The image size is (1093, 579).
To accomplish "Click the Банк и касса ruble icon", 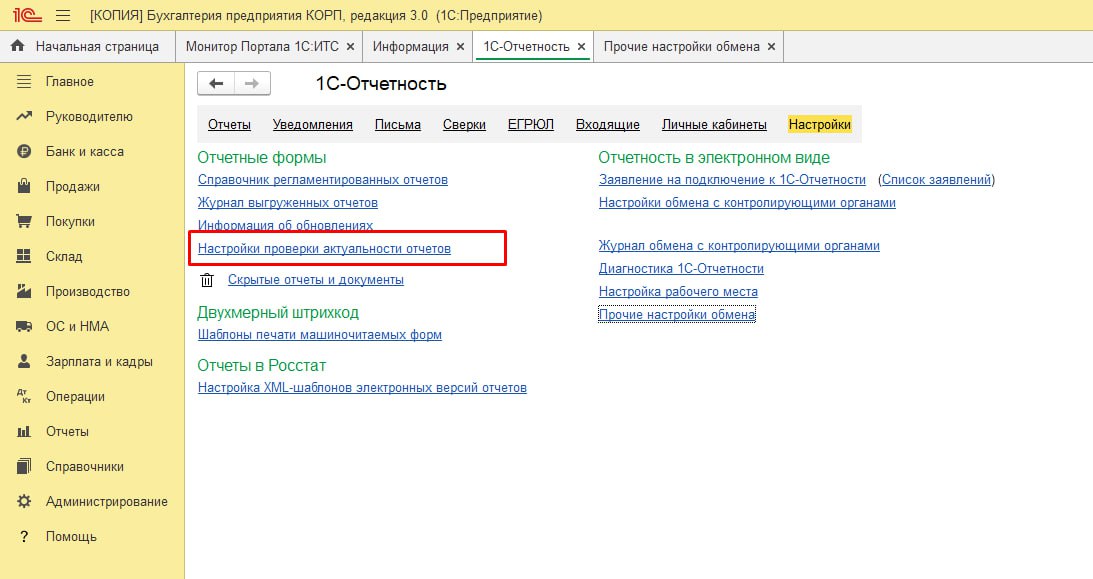I will (x=24, y=151).
